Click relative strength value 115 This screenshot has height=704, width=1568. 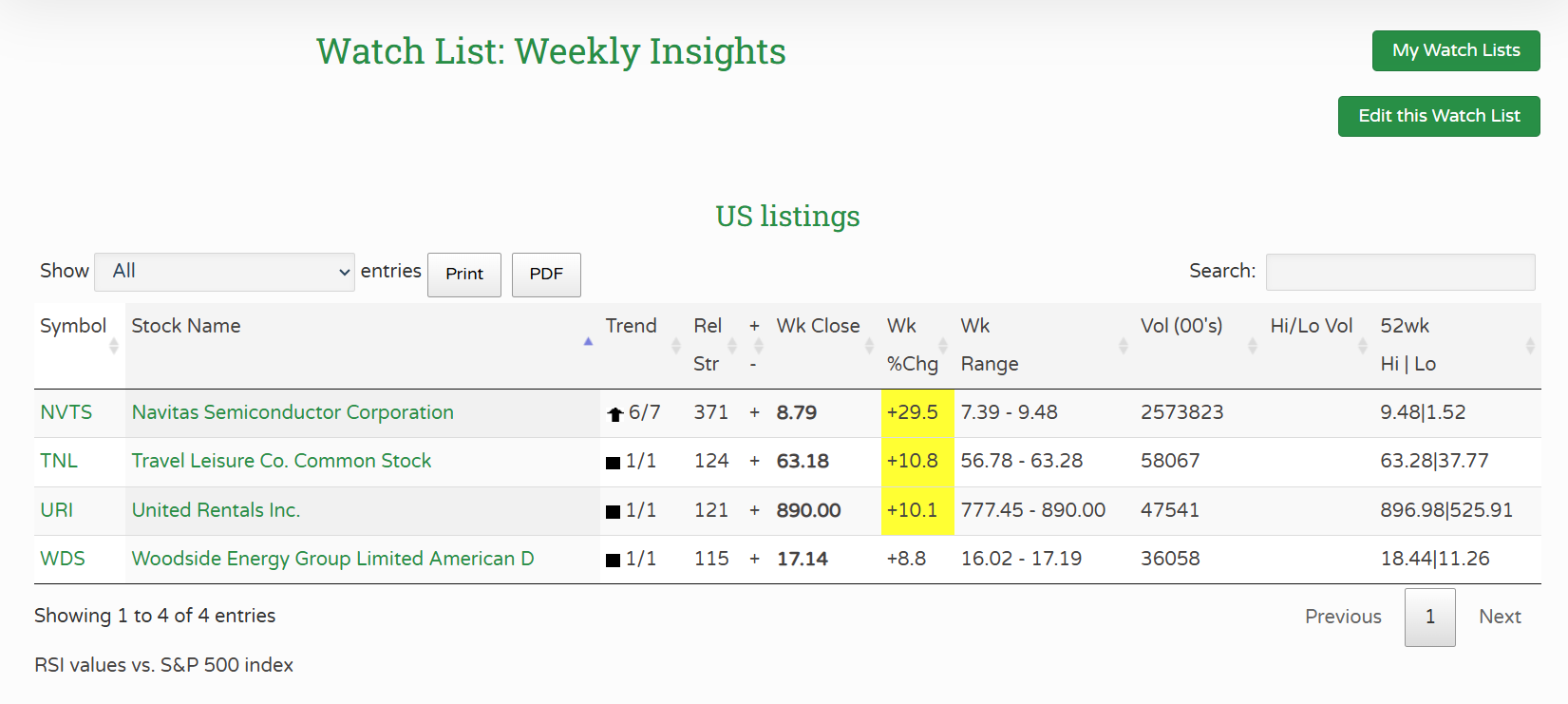[710, 559]
